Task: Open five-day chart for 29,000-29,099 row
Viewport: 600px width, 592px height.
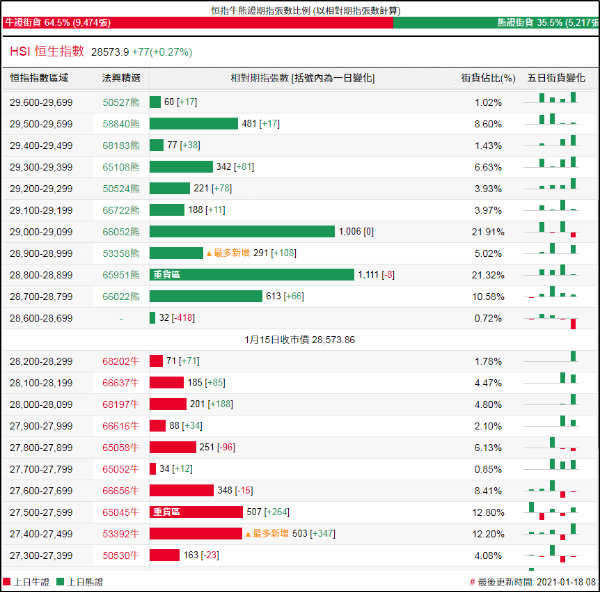Action: click(x=551, y=230)
